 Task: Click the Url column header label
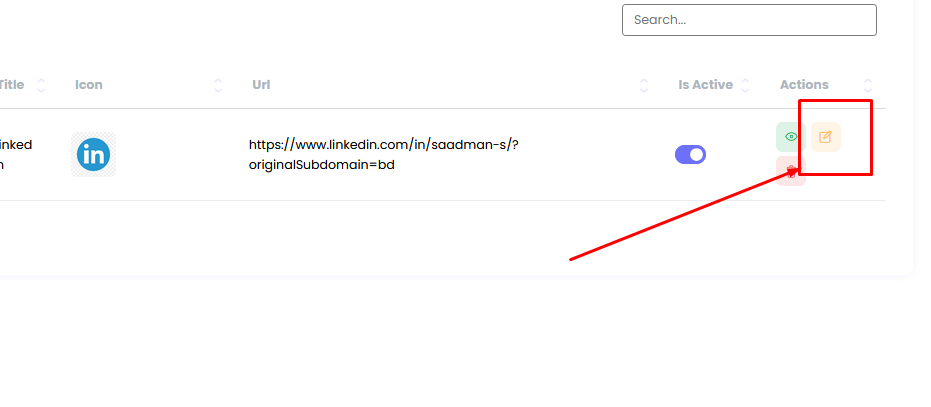point(261,85)
